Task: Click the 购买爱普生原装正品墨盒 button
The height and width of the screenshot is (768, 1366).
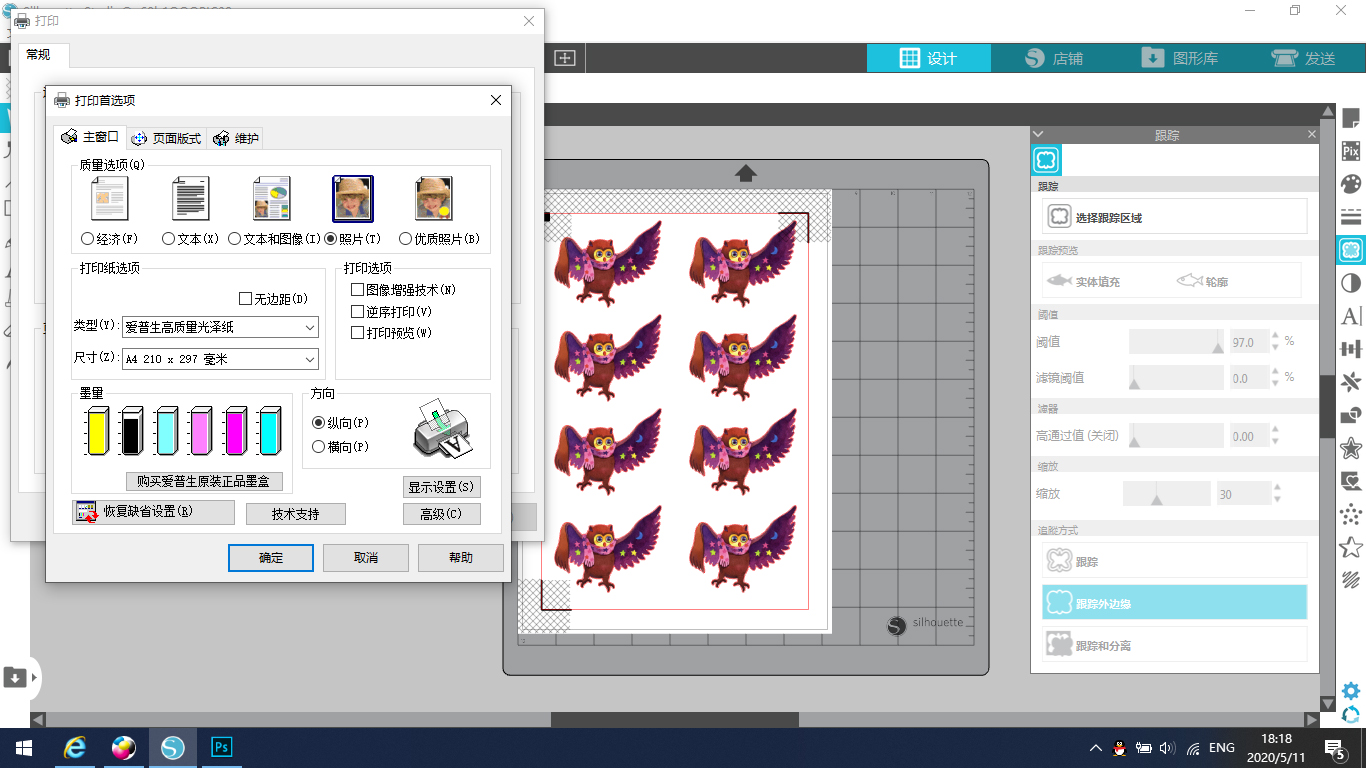Action: pos(204,481)
